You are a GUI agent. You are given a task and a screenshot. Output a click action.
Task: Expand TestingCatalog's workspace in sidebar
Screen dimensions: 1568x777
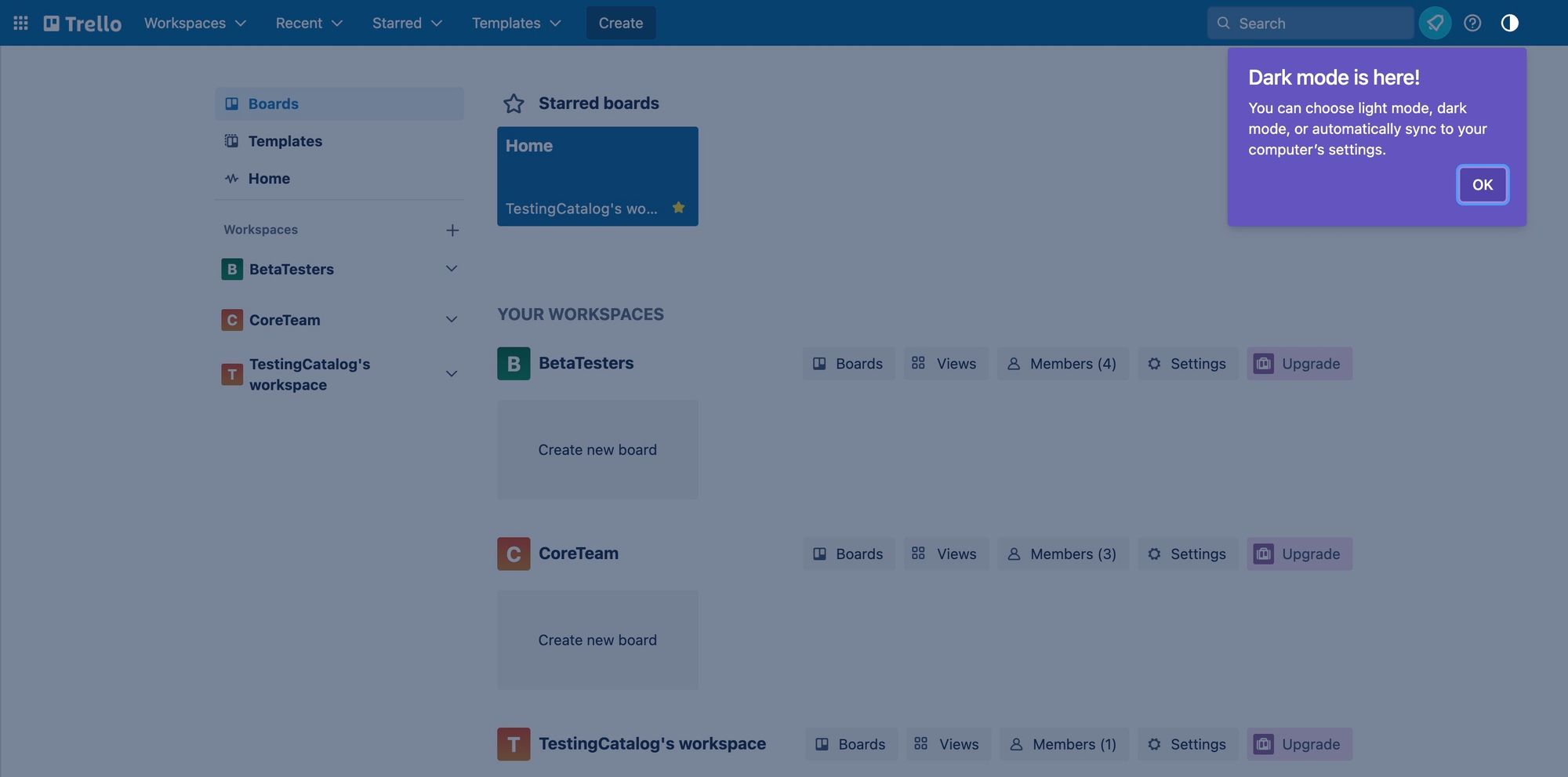452,374
